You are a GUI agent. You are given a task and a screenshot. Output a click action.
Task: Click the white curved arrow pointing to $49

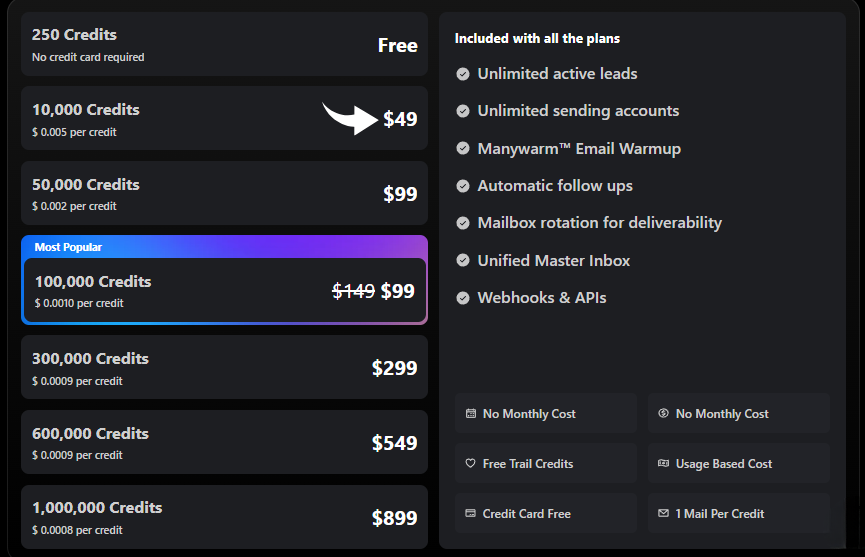351,116
